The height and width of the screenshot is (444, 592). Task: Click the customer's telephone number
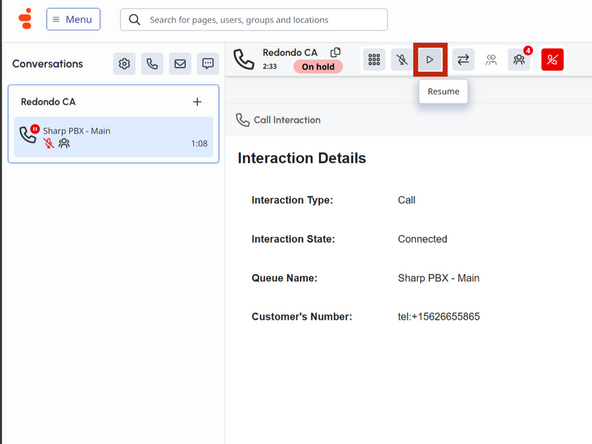tap(439, 316)
